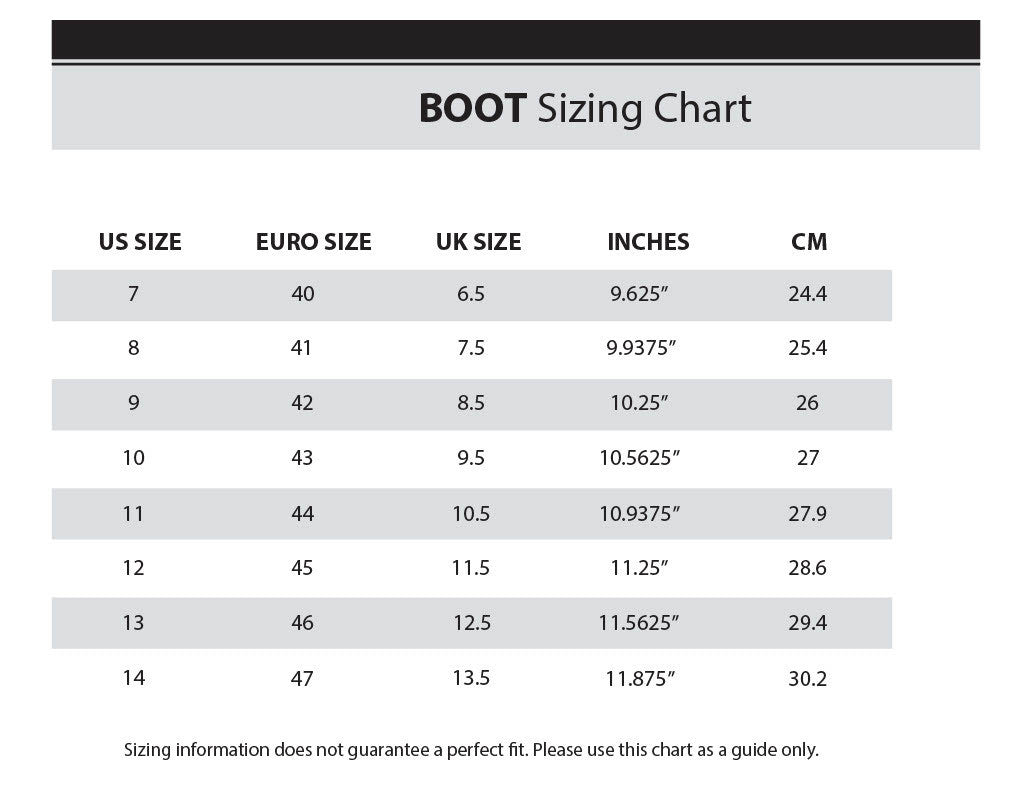This screenshot has height=808, width=1024.
Task: Click the INCHES column header
Action: point(648,242)
